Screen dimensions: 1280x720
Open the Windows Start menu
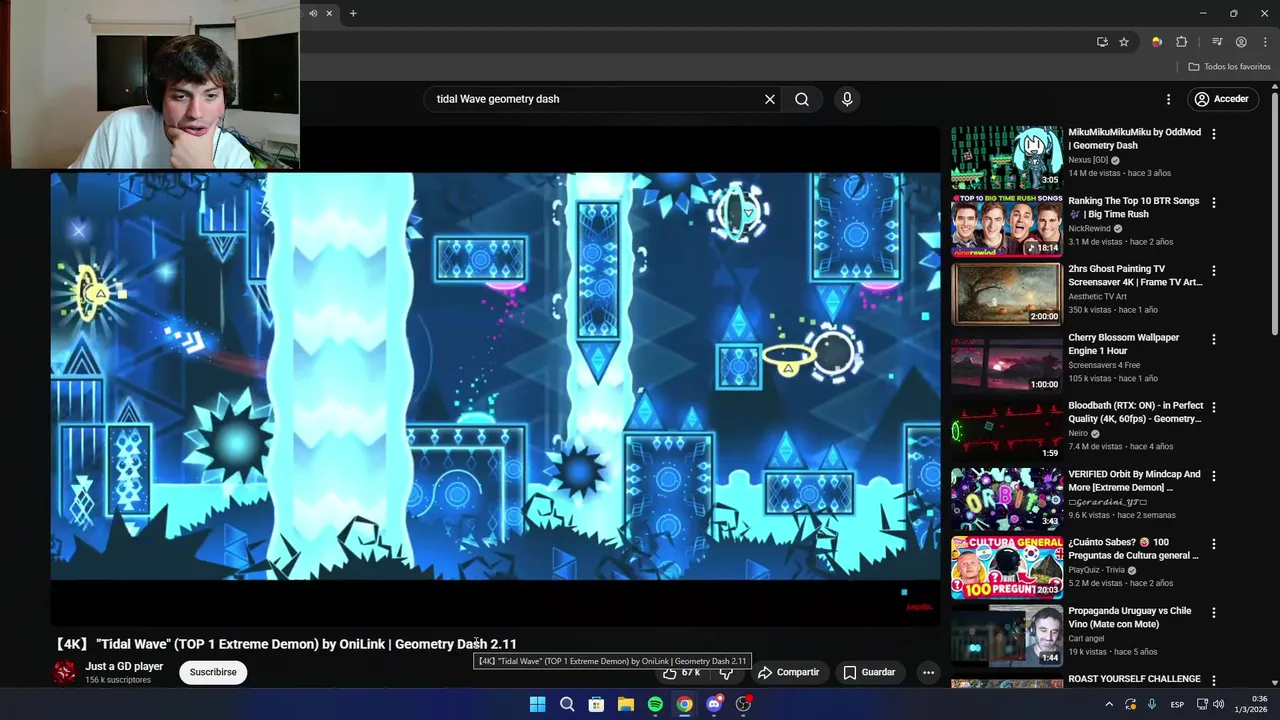click(537, 704)
